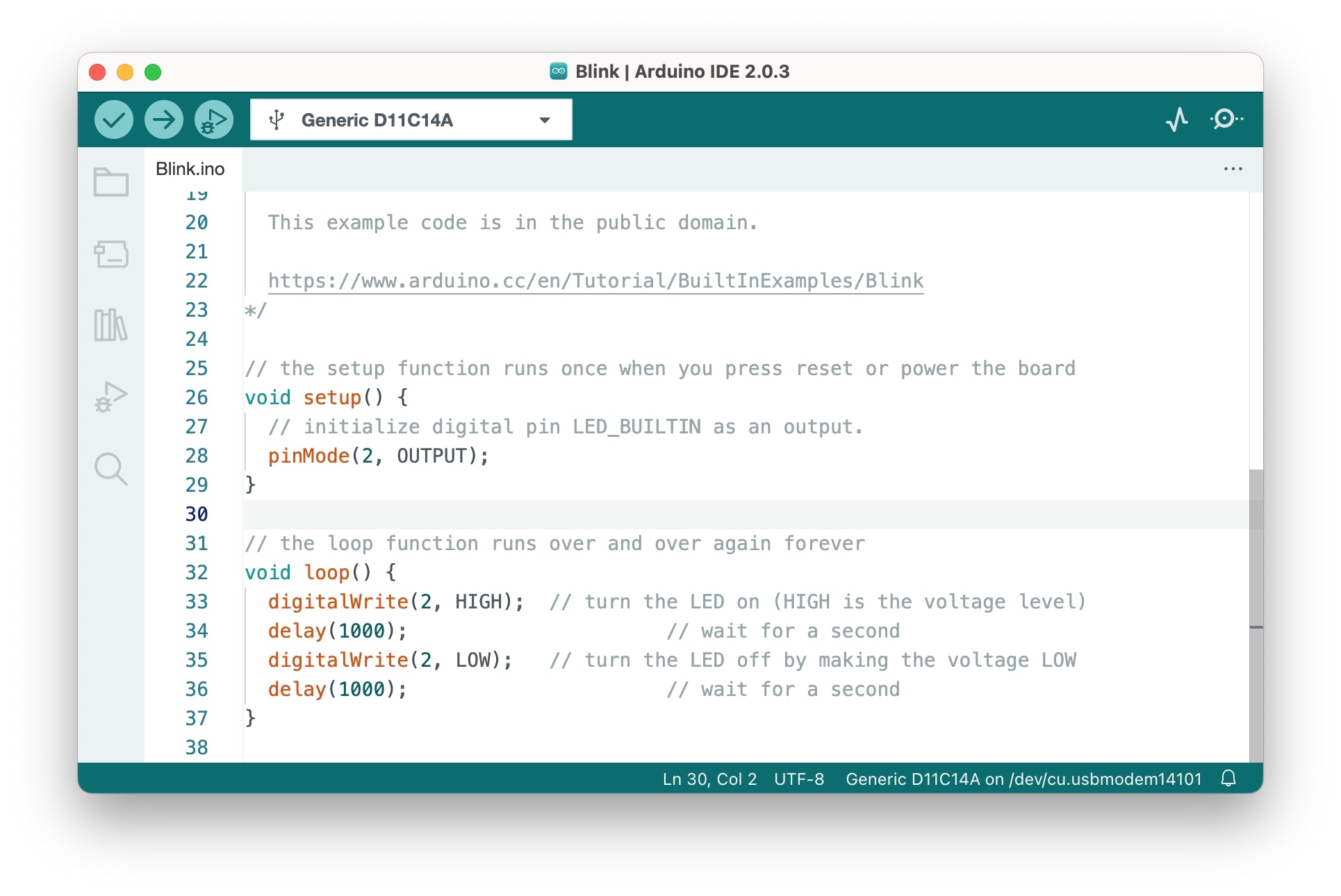
Task: Open the Serial Monitor
Action: pos(1226,119)
